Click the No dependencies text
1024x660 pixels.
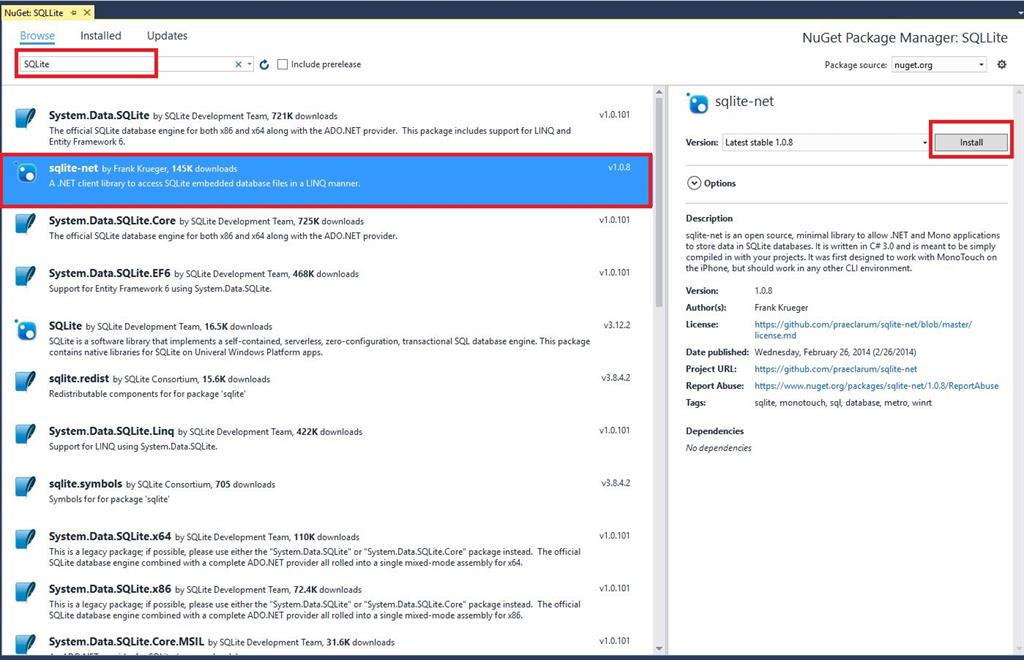(x=718, y=448)
